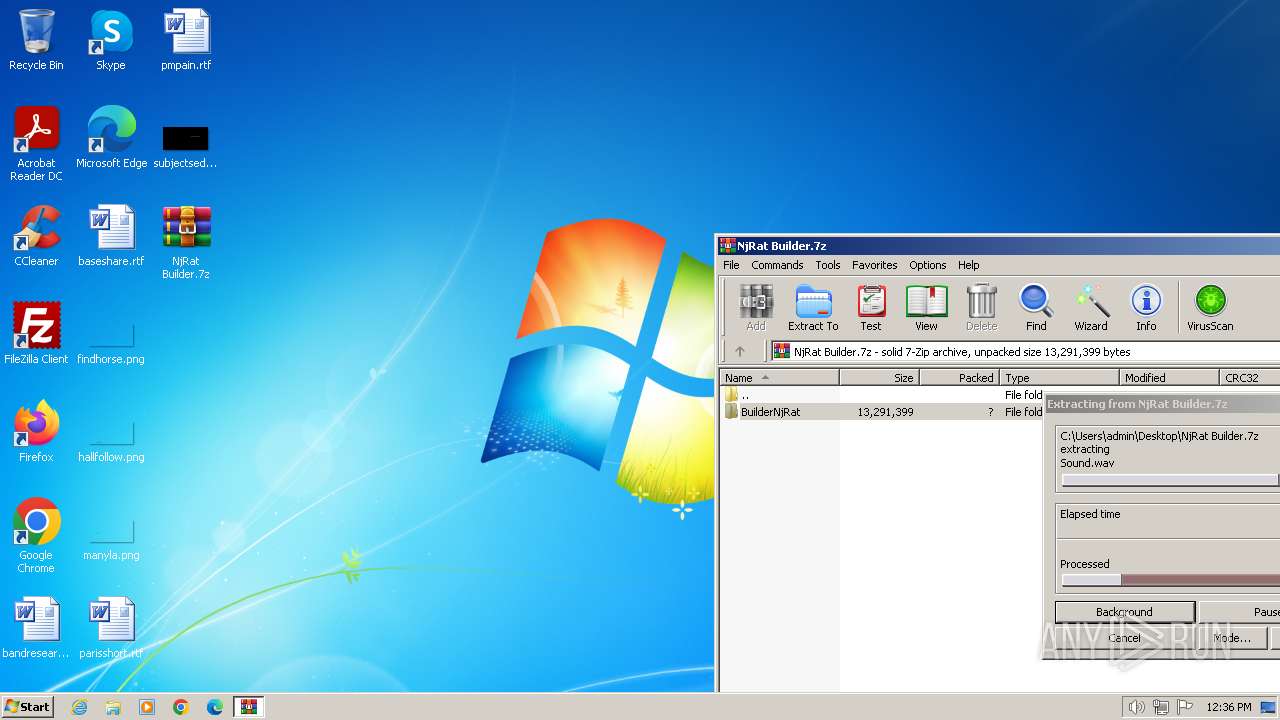Click the Add toolbar icon in WinRAR
1280x720 pixels.
756,307
